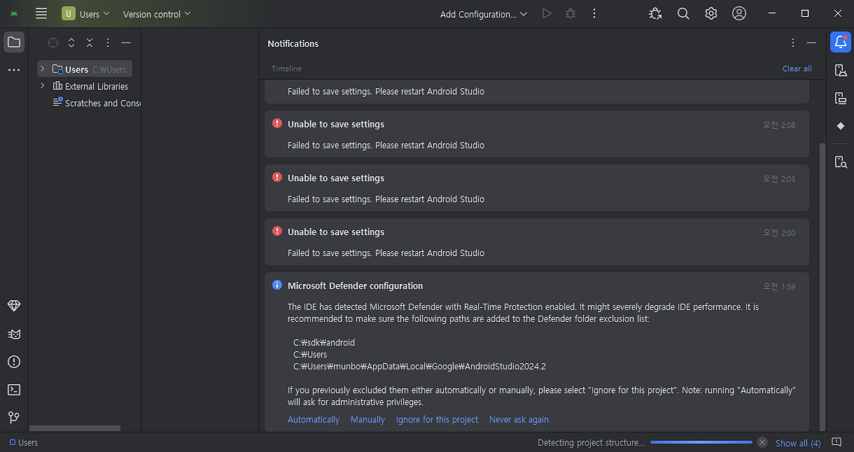Open Logcat tool window icon

14,334
